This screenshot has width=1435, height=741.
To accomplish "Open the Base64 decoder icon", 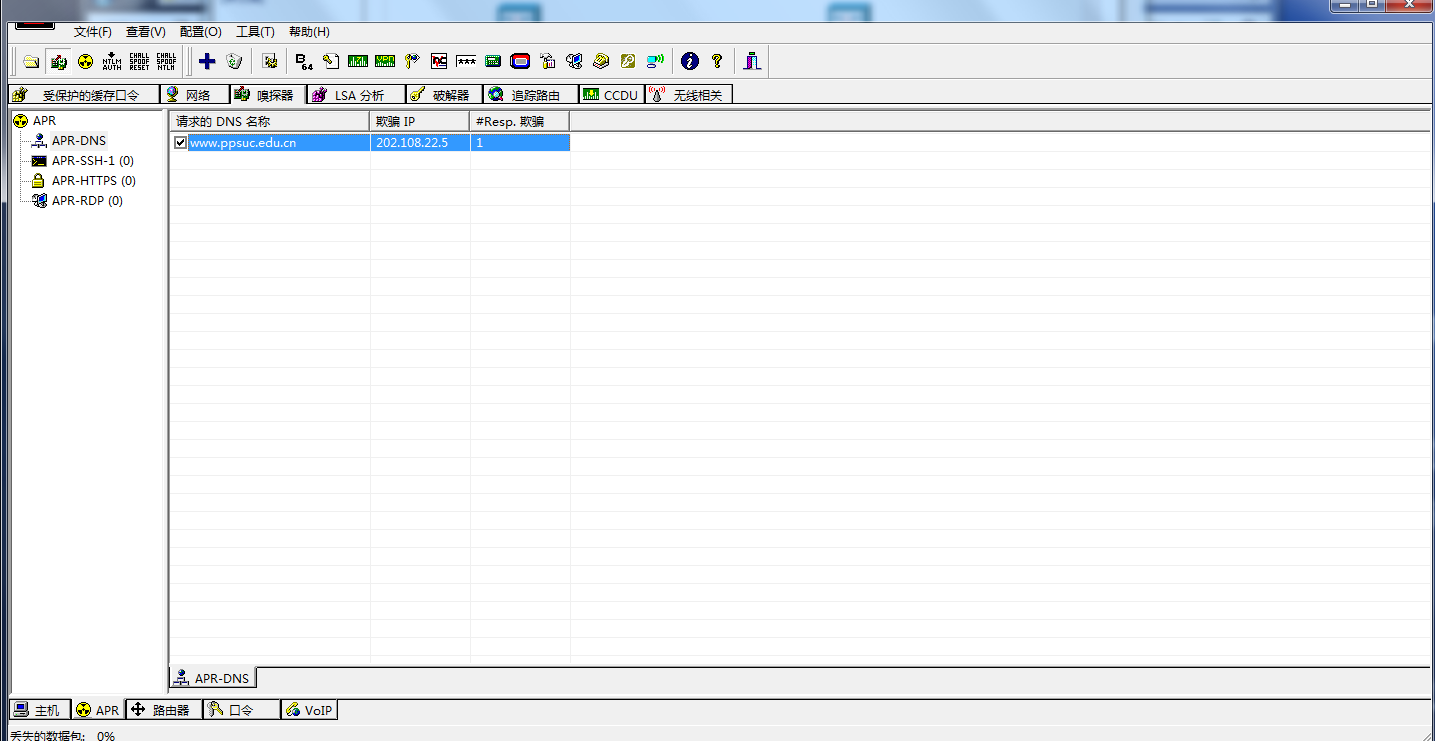I will (304, 62).
